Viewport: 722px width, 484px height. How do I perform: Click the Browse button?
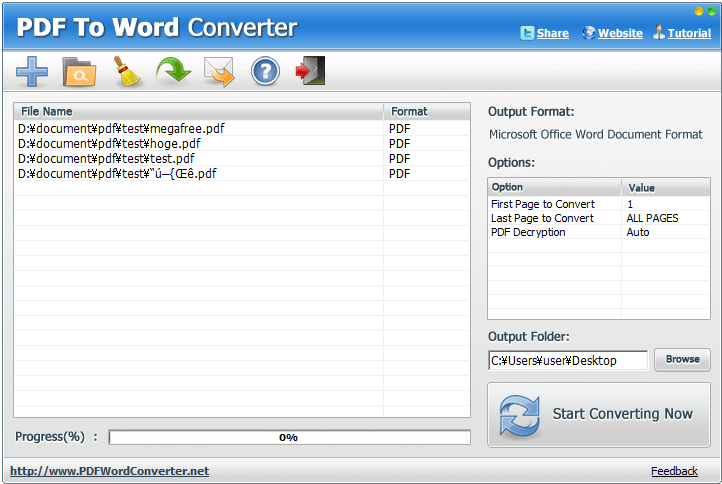coord(682,359)
